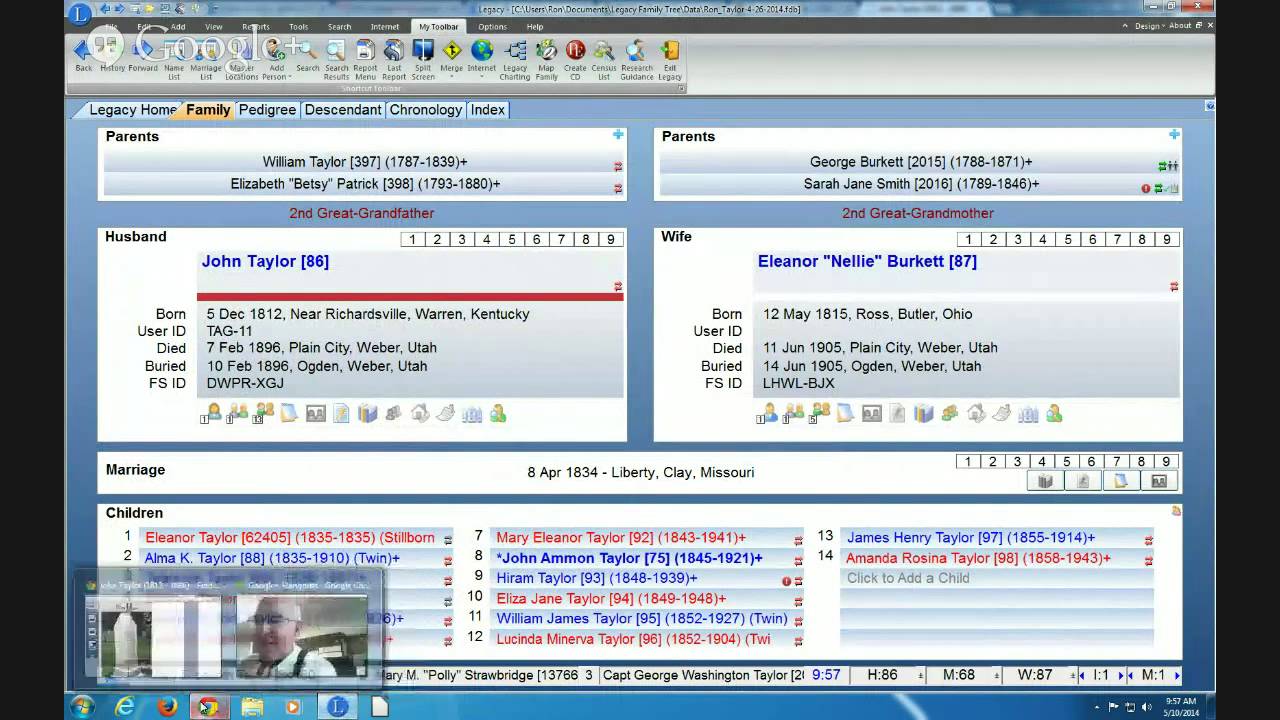
Task: Switch to the Index tab
Action: [x=488, y=110]
